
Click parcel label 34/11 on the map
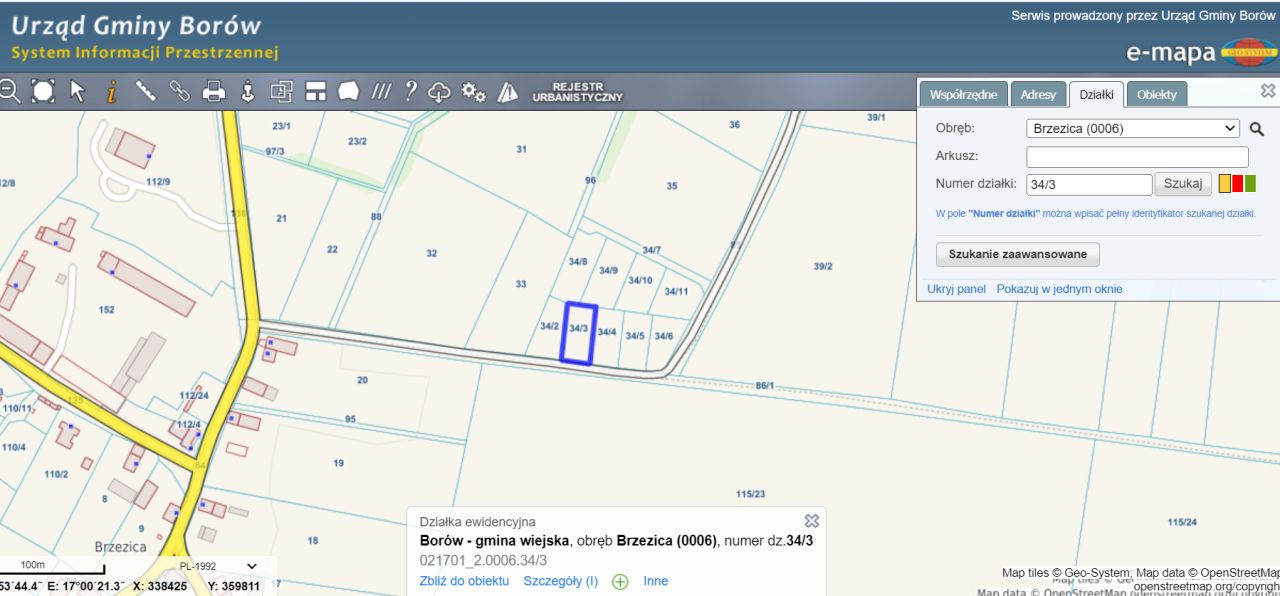click(676, 292)
